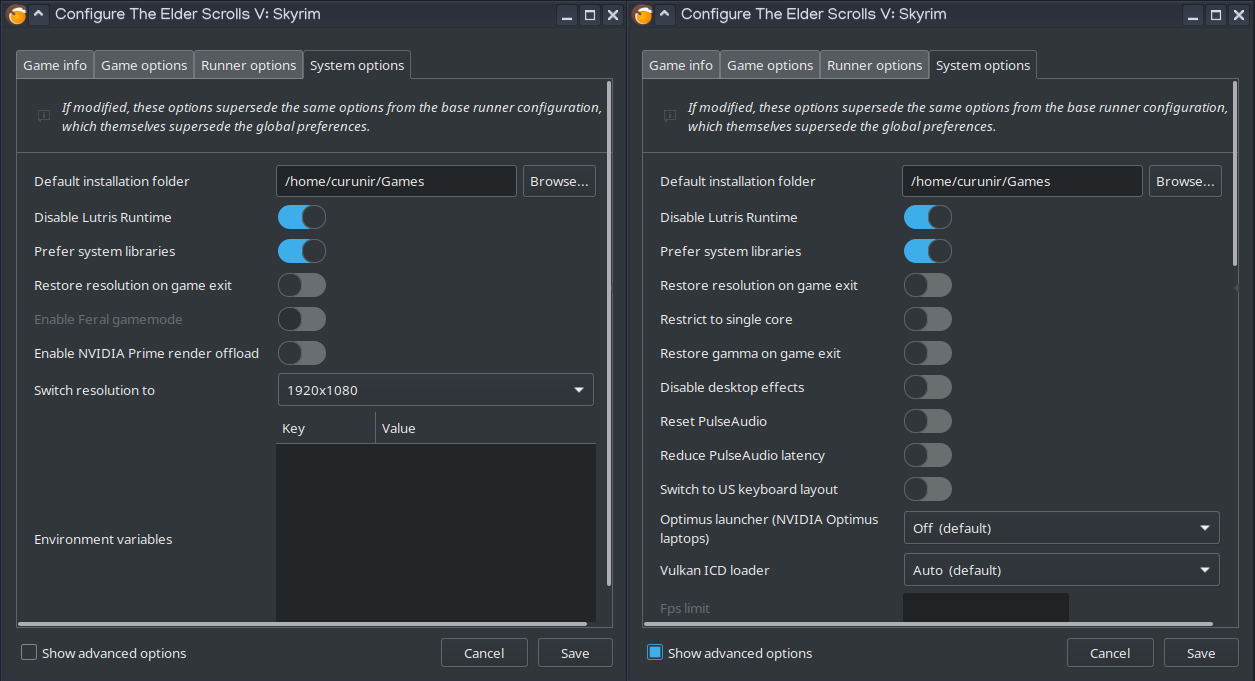The height and width of the screenshot is (681, 1255).
Task: Click the Environment variables label
Action: tap(103, 539)
